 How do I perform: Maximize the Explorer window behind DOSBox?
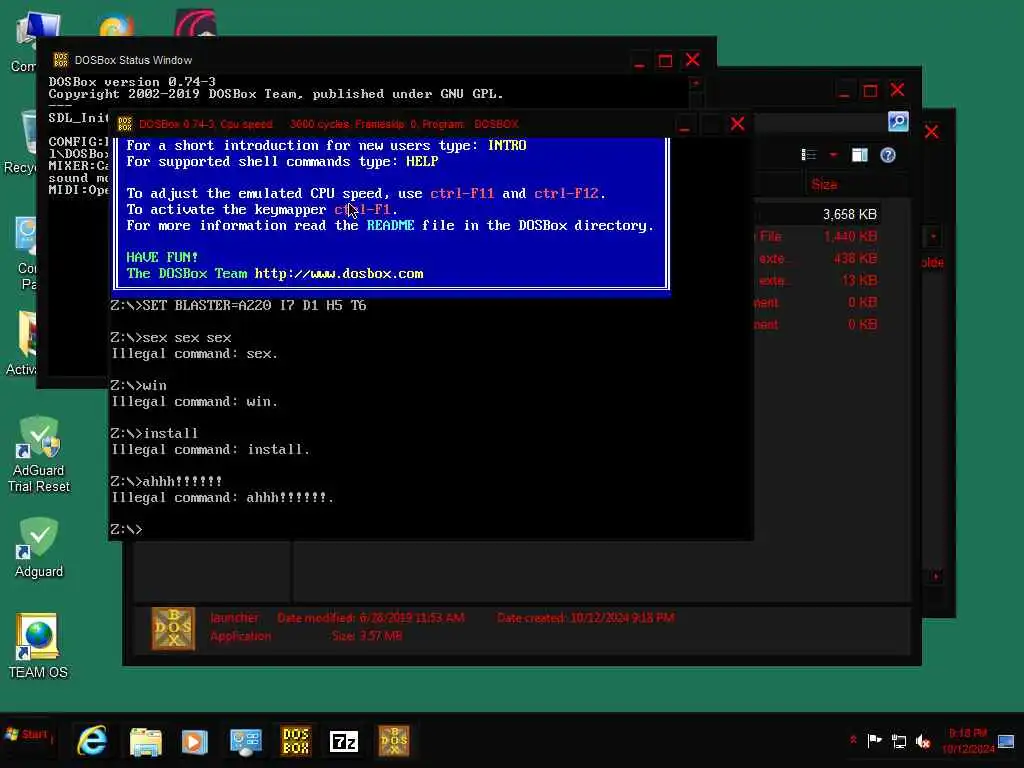tap(871, 91)
